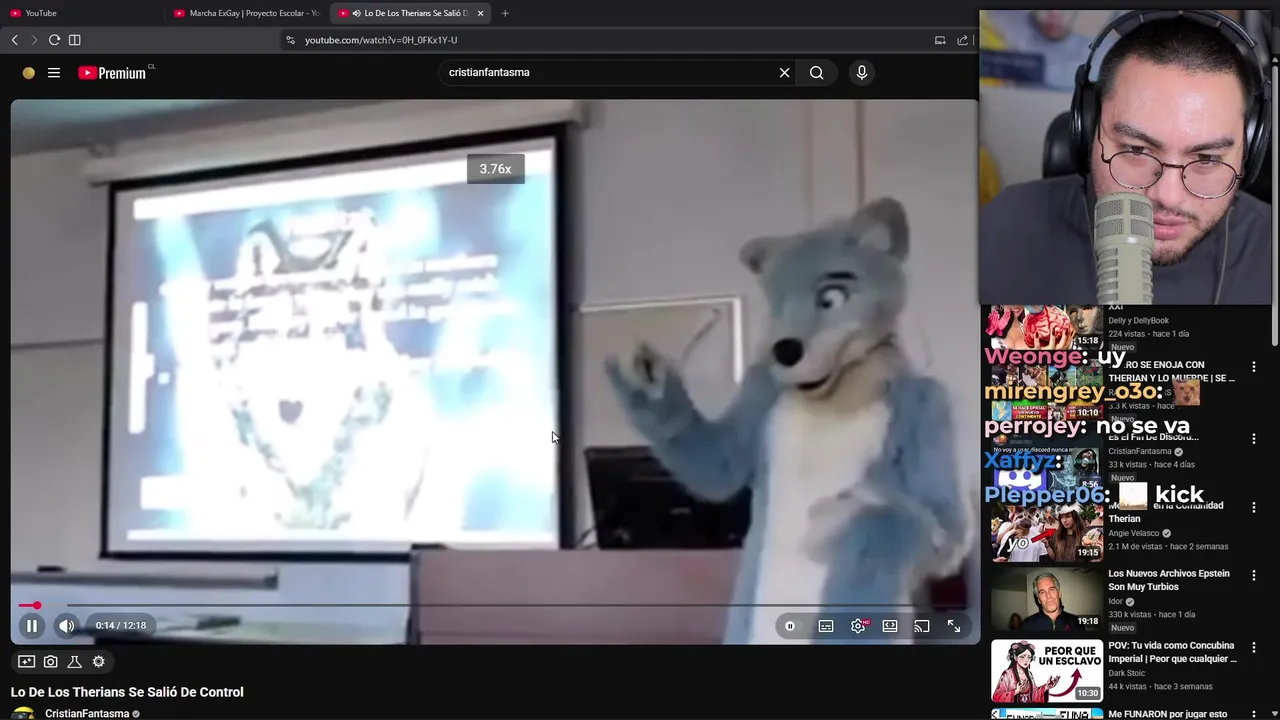Click the Idor channel name
The width and height of the screenshot is (1280, 720).
1116,602
